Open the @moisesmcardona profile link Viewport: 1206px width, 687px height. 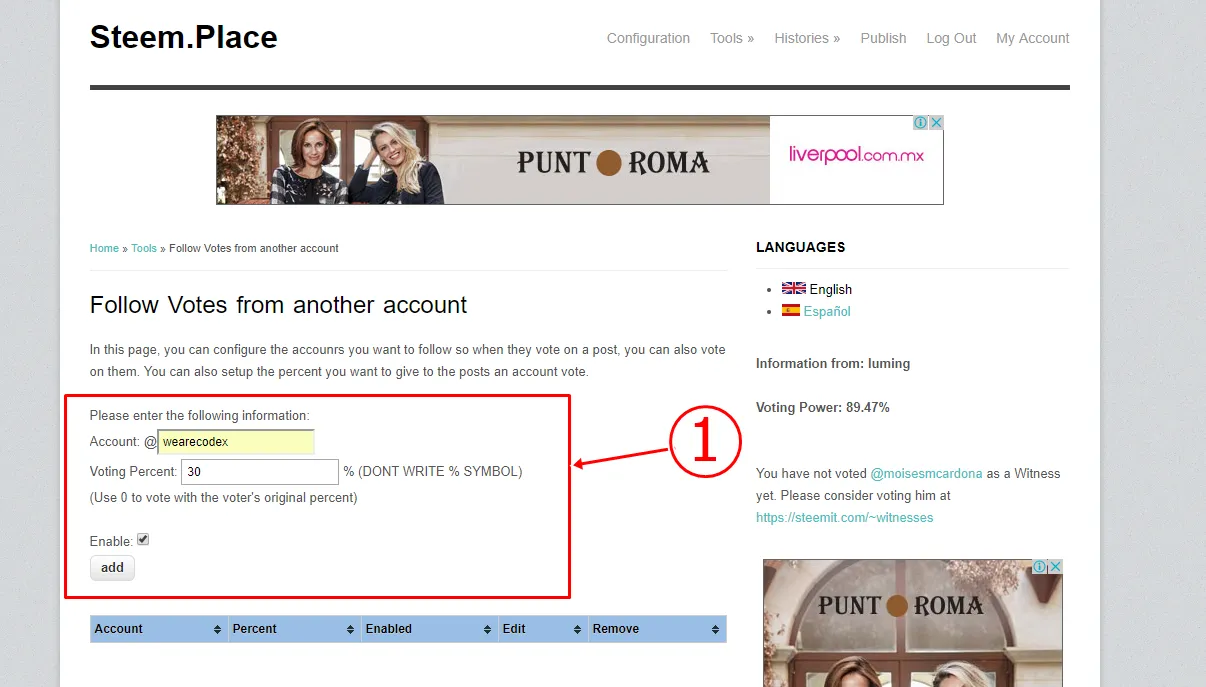point(927,473)
